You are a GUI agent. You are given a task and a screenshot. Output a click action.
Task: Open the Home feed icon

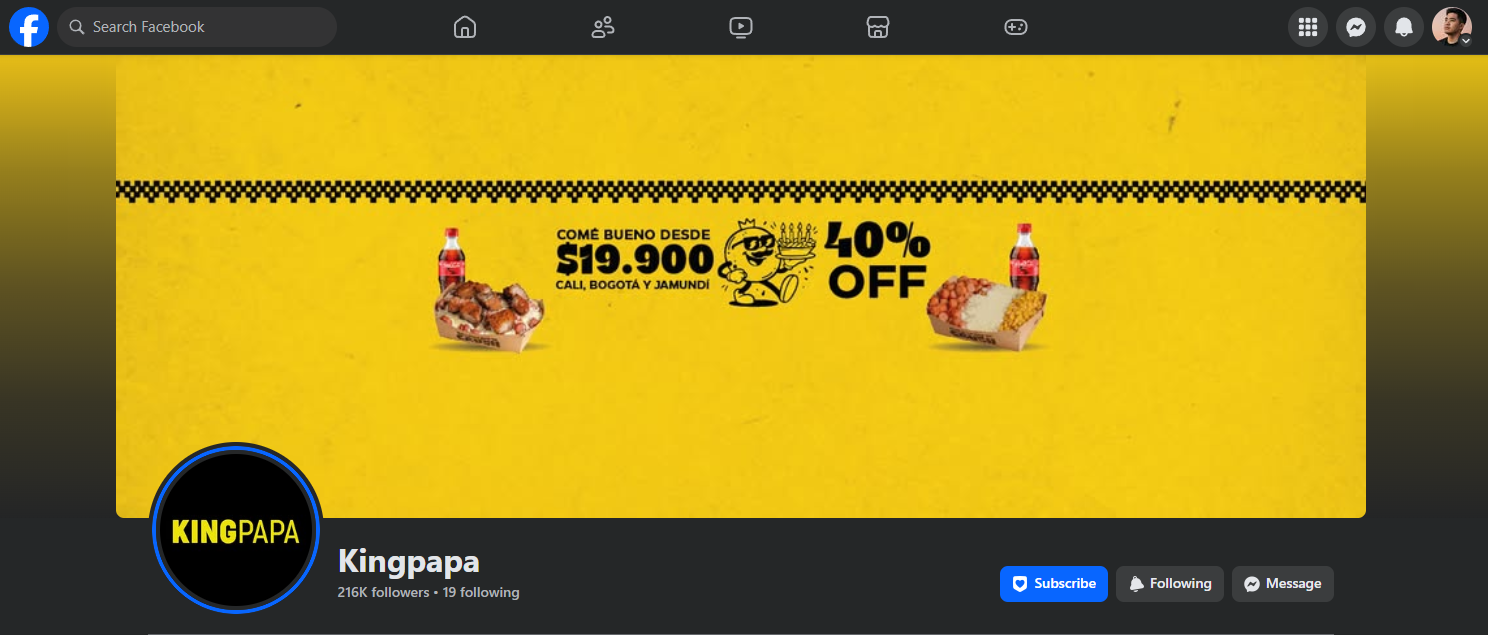click(x=465, y=27)
